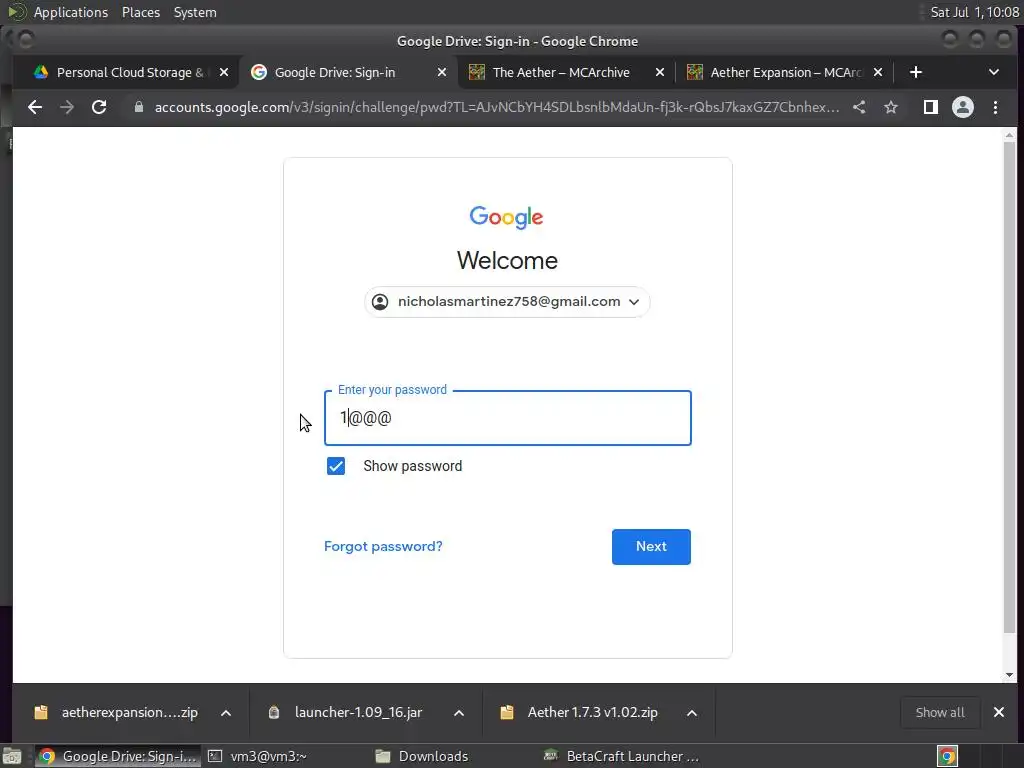Uncheck the Show password checkbox
The height and width of the screenshot is (768, 1024).
pyautogui.click(x=336, y=466)
